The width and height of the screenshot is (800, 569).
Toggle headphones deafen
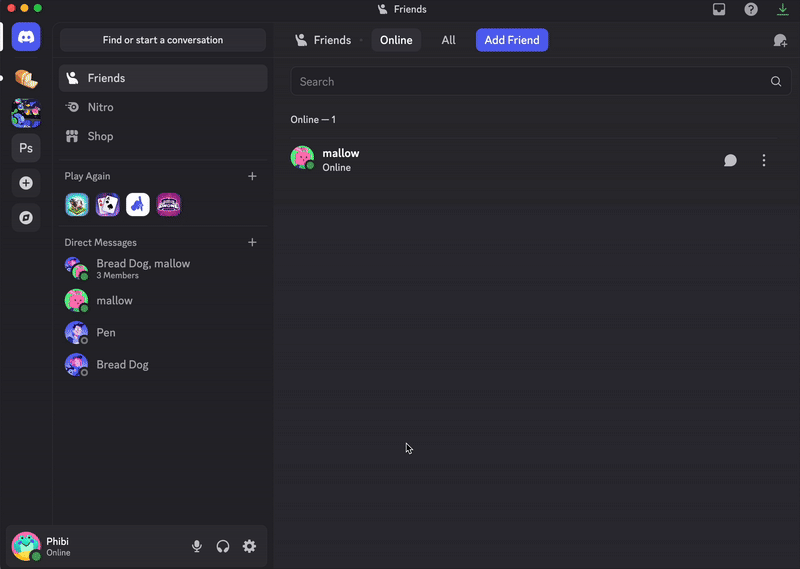tap(223, 546)
